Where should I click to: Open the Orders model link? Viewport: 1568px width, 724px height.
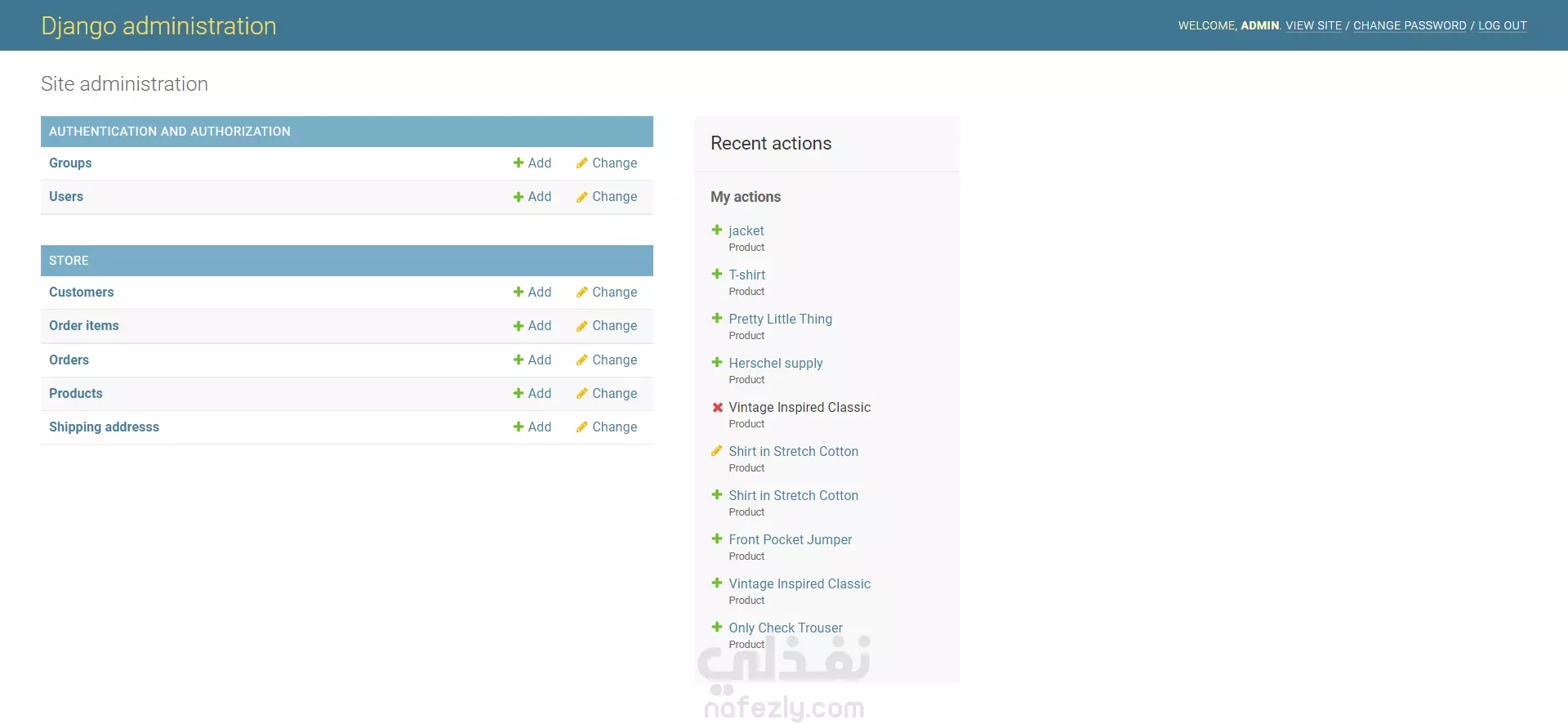coord(69,360)
